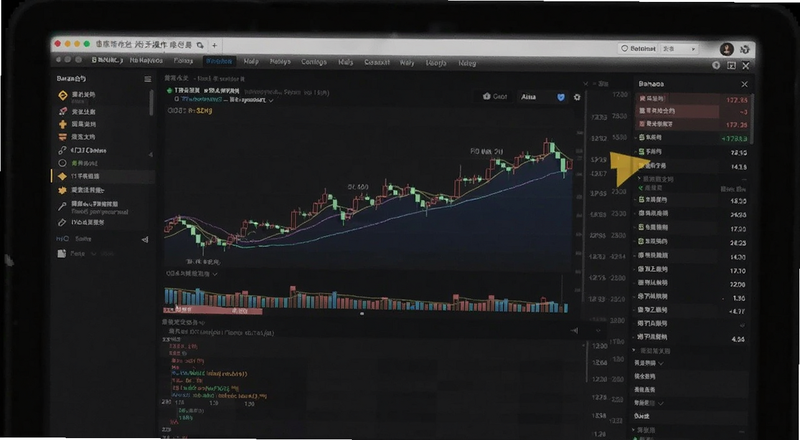
Task: Select the row with green +178 value
Action: tap(693, 138)
